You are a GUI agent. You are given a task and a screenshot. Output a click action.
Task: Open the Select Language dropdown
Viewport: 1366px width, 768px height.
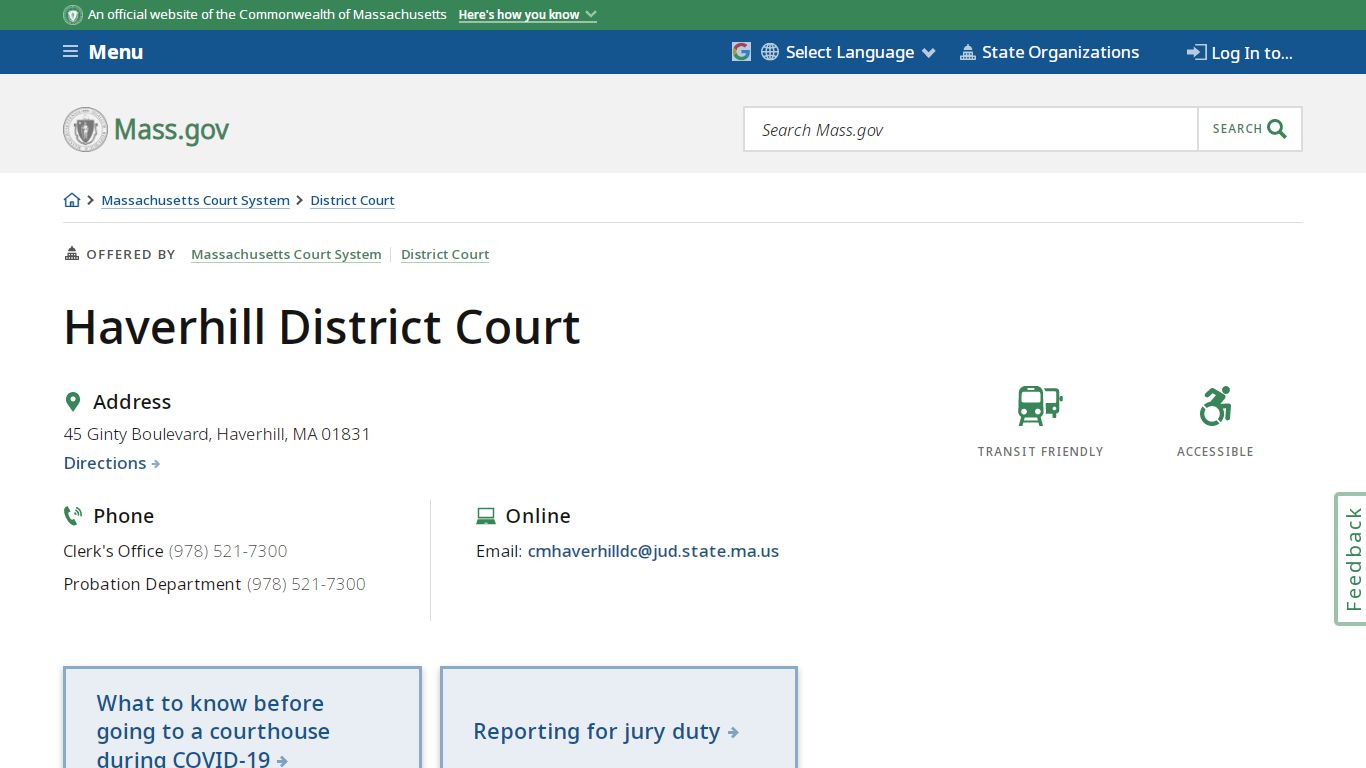click(849, 52)
